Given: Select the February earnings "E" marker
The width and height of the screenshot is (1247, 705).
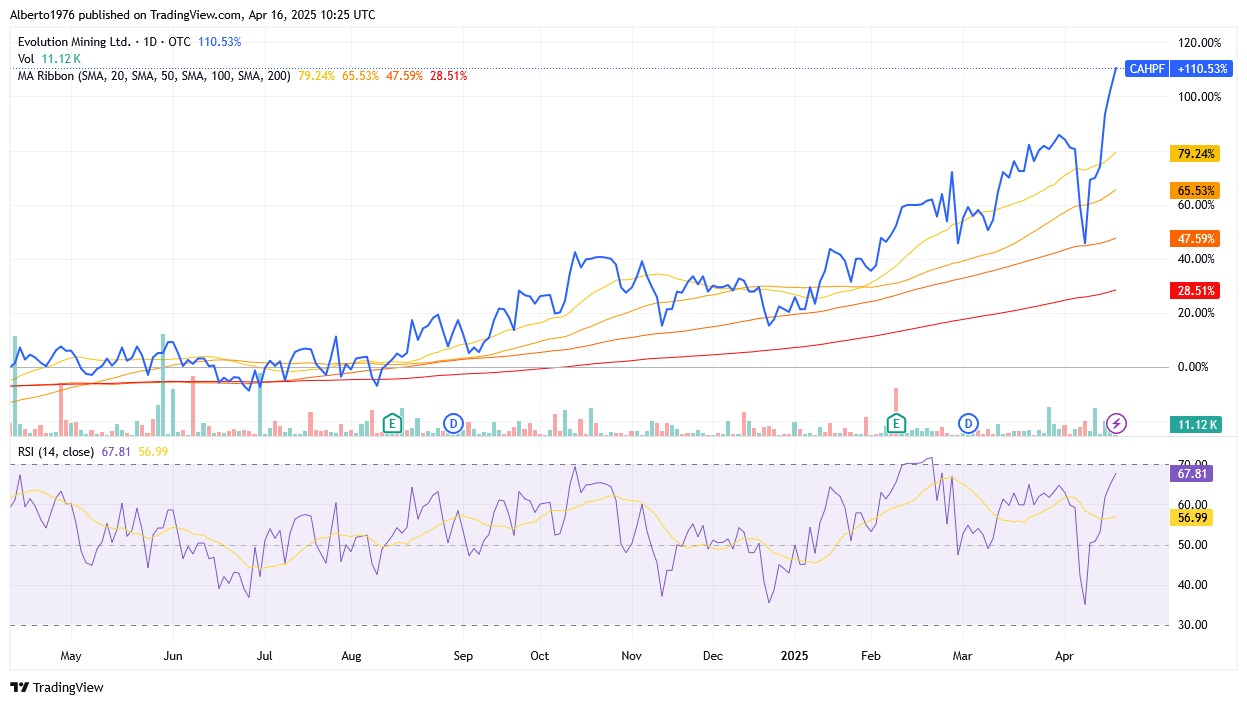Looking at the screenshot, I should pos(896,423).
